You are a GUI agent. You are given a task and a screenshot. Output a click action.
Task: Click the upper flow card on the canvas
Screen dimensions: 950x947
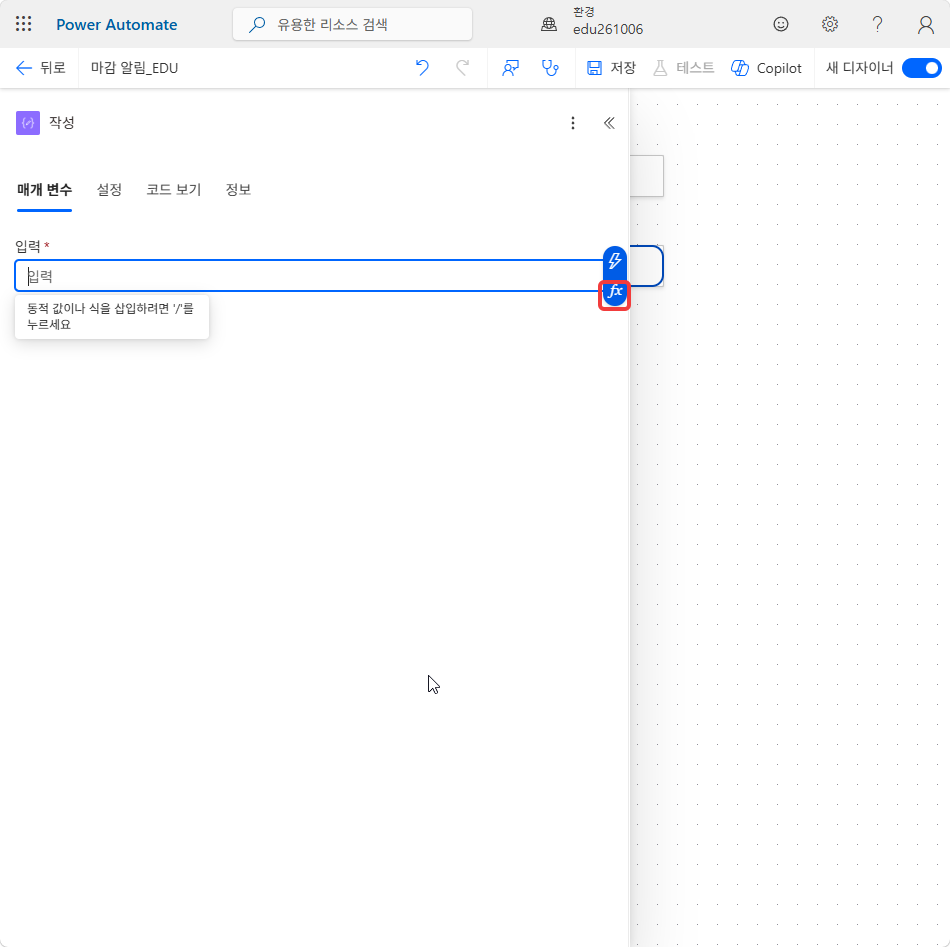(x=647, y=176)
